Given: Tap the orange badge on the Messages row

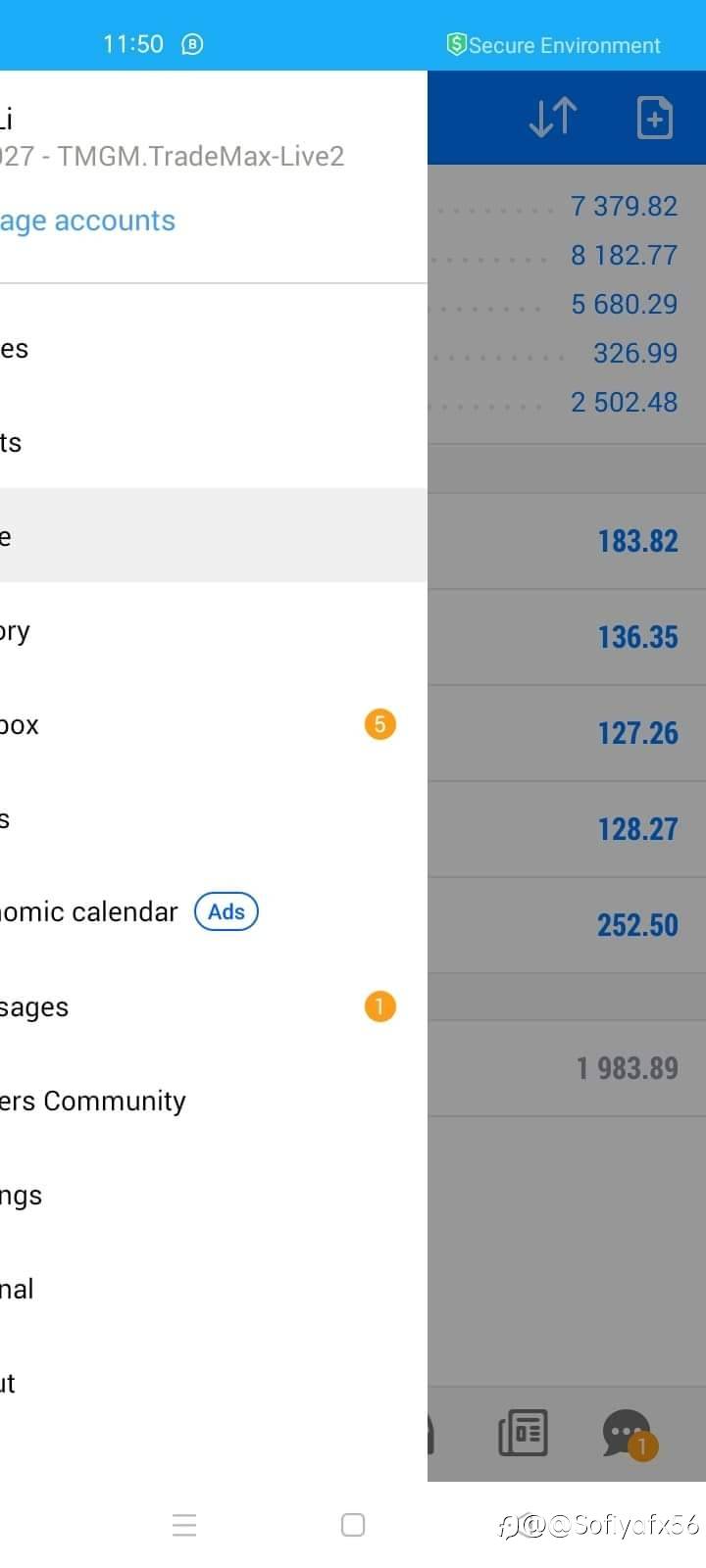Looking at the screenshot, I should (x=380, y=1006).
